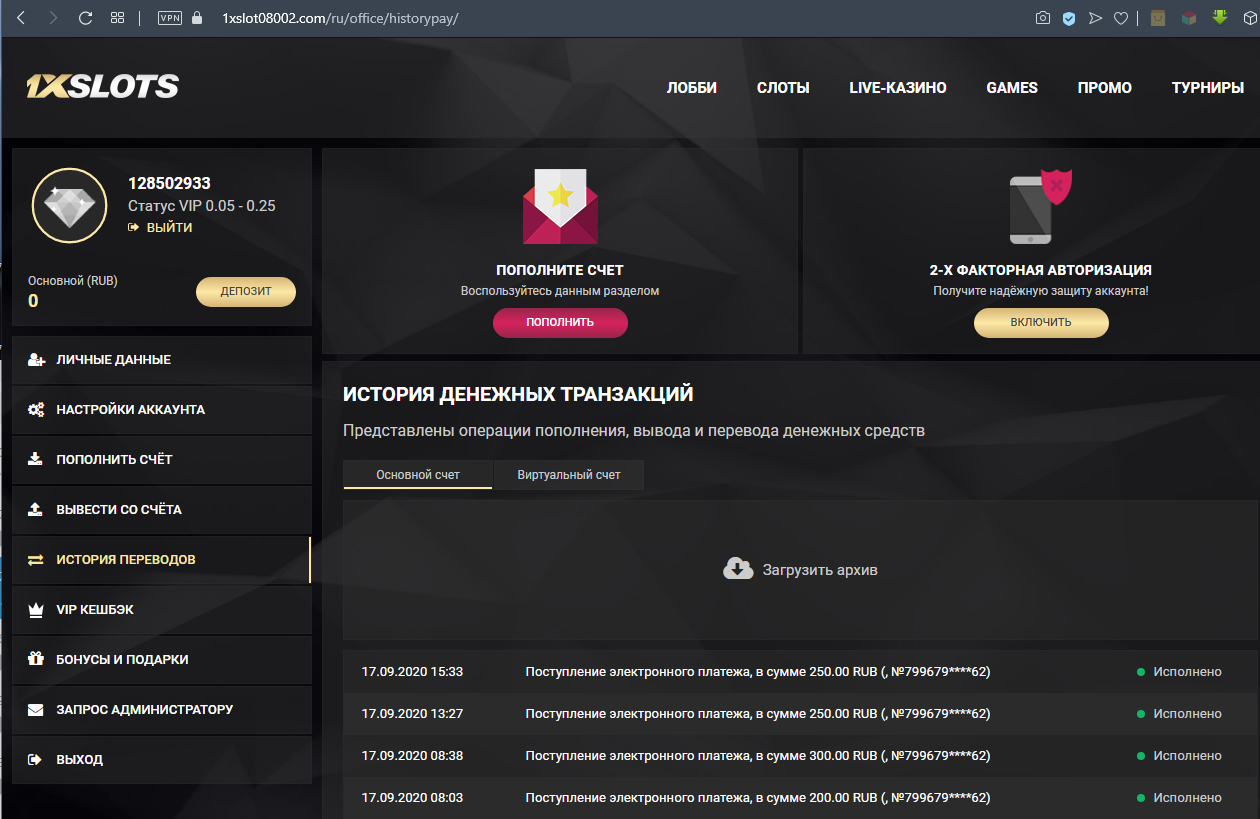Image resolution: width=1260 pixels, height=819 pixels.
Task: Click the cloud download archive icon
Action: click(x=738, y=569)
